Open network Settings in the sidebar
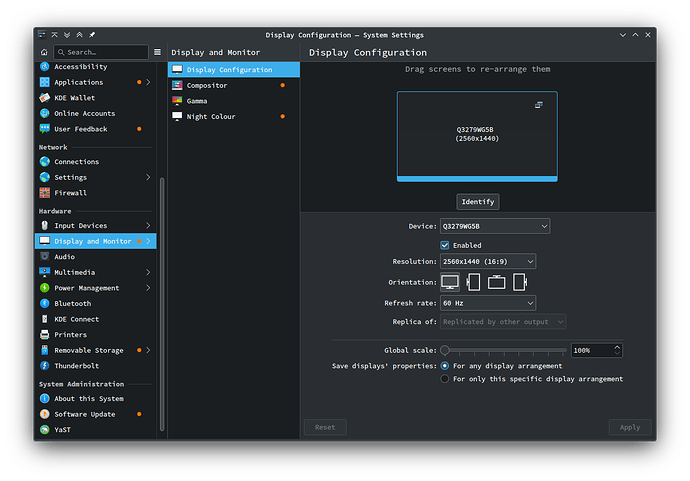Image resolution: width=690 pixels, height=481 pixels. 95,177
